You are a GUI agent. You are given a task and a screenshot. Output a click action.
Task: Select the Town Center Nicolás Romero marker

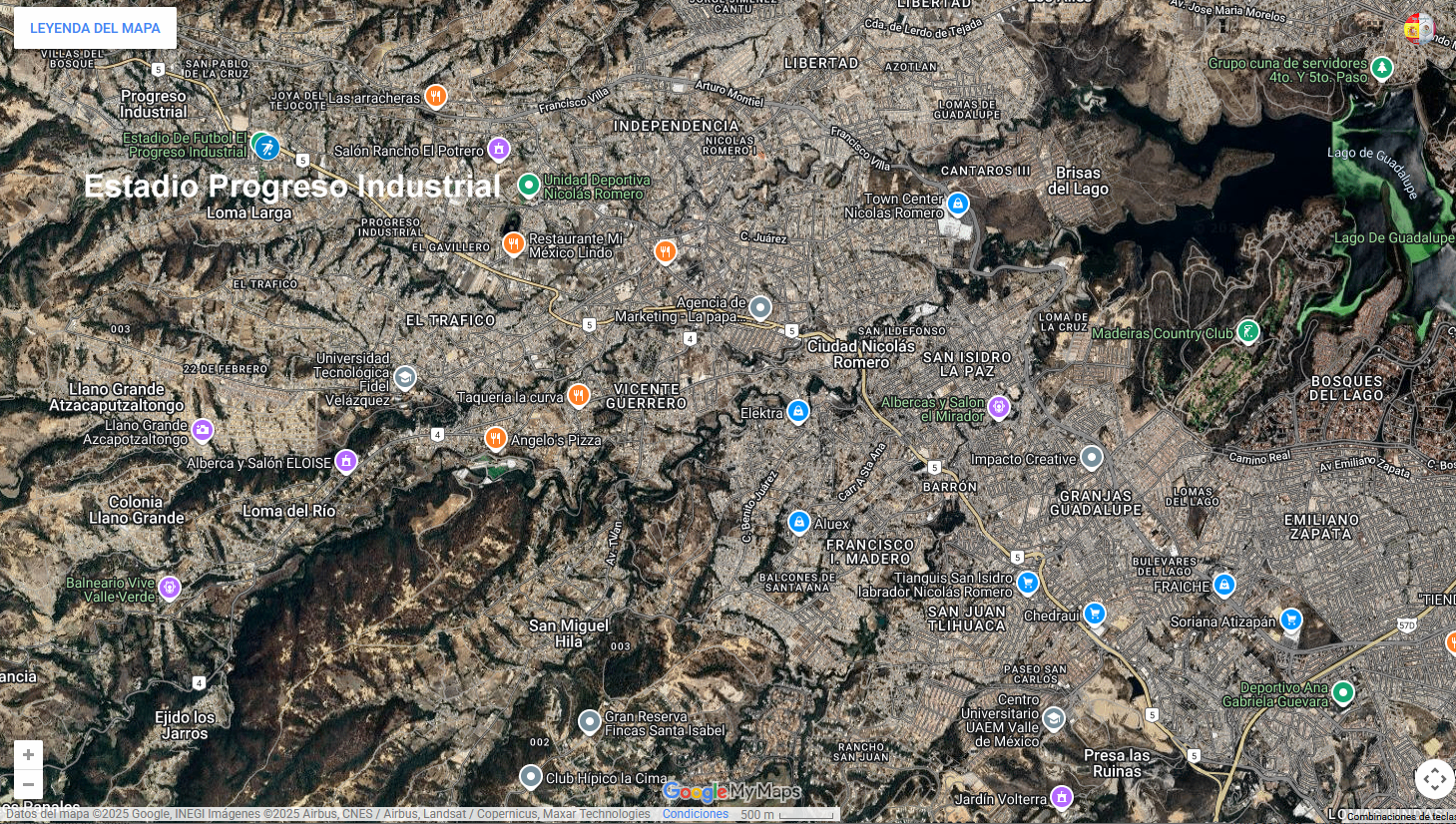957,204
